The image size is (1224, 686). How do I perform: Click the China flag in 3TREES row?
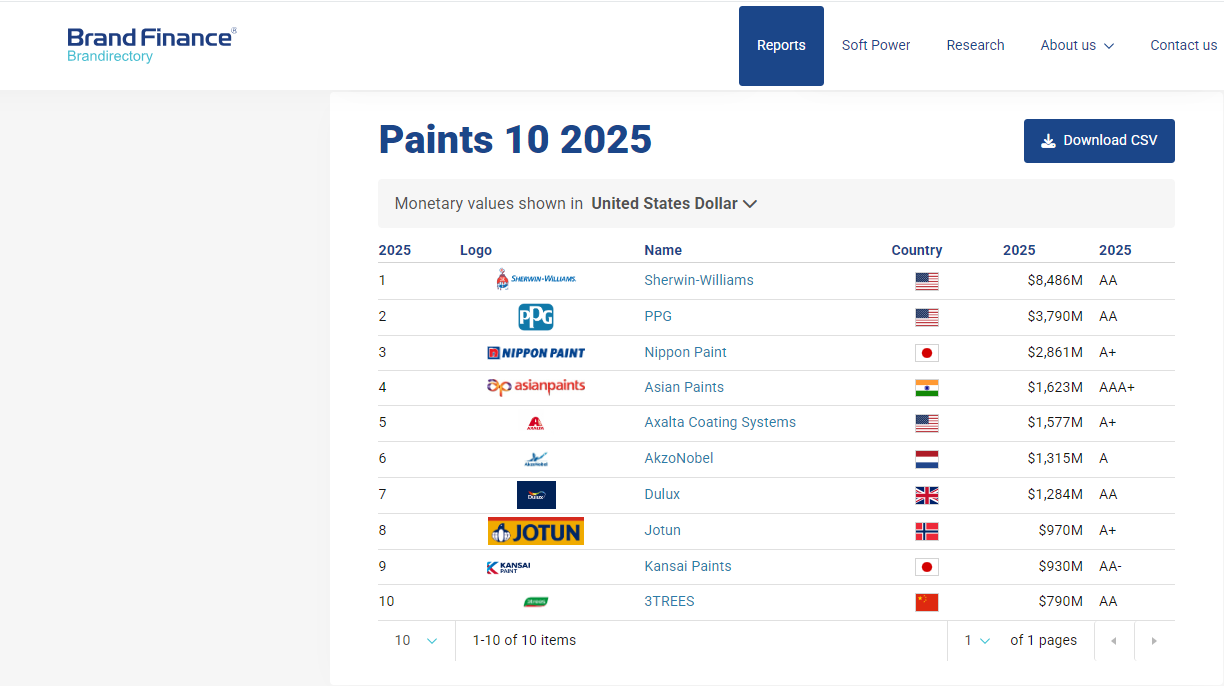tap(927, 602)
